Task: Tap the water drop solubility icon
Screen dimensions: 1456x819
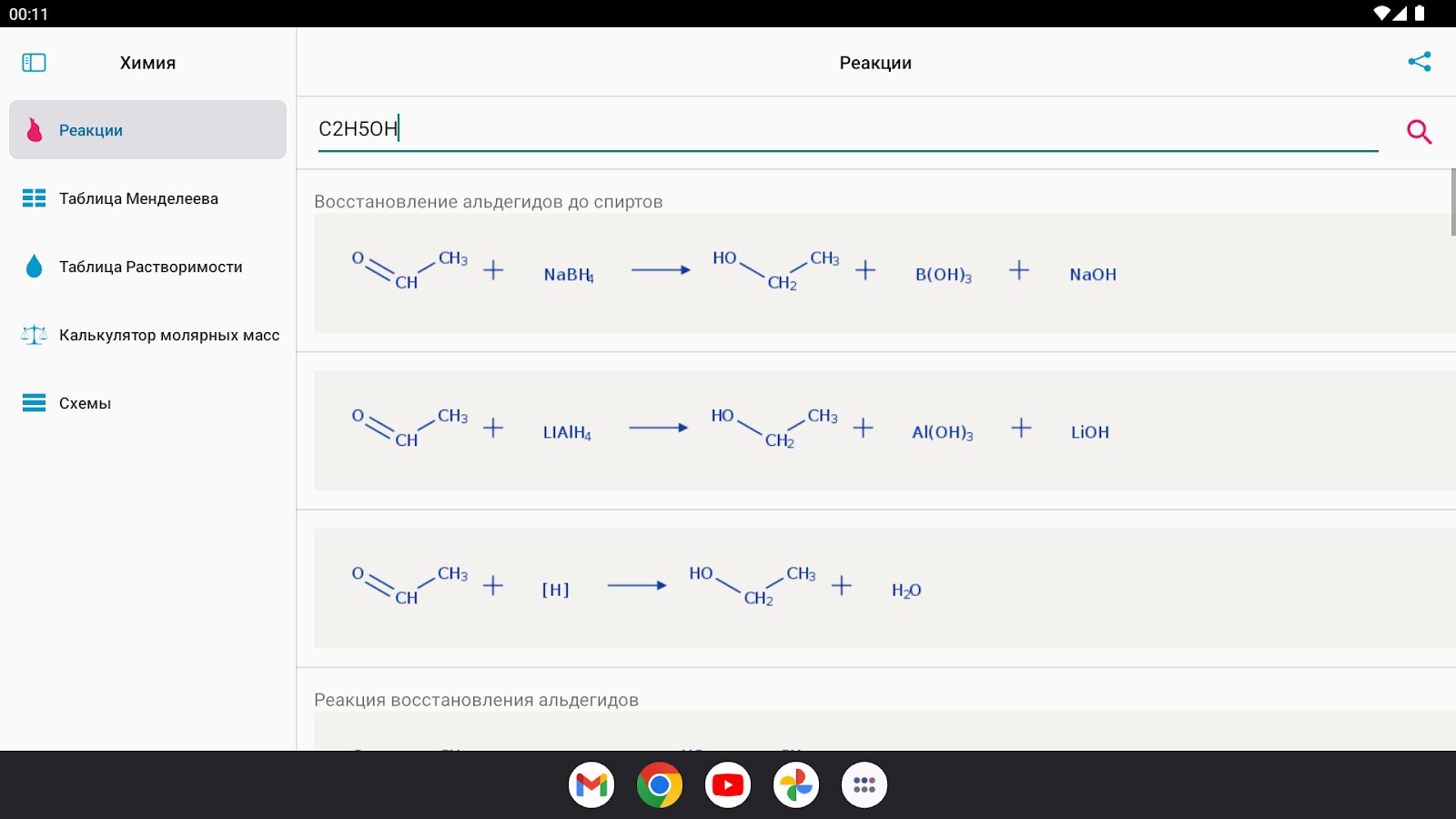Action: tap(34, 267)
